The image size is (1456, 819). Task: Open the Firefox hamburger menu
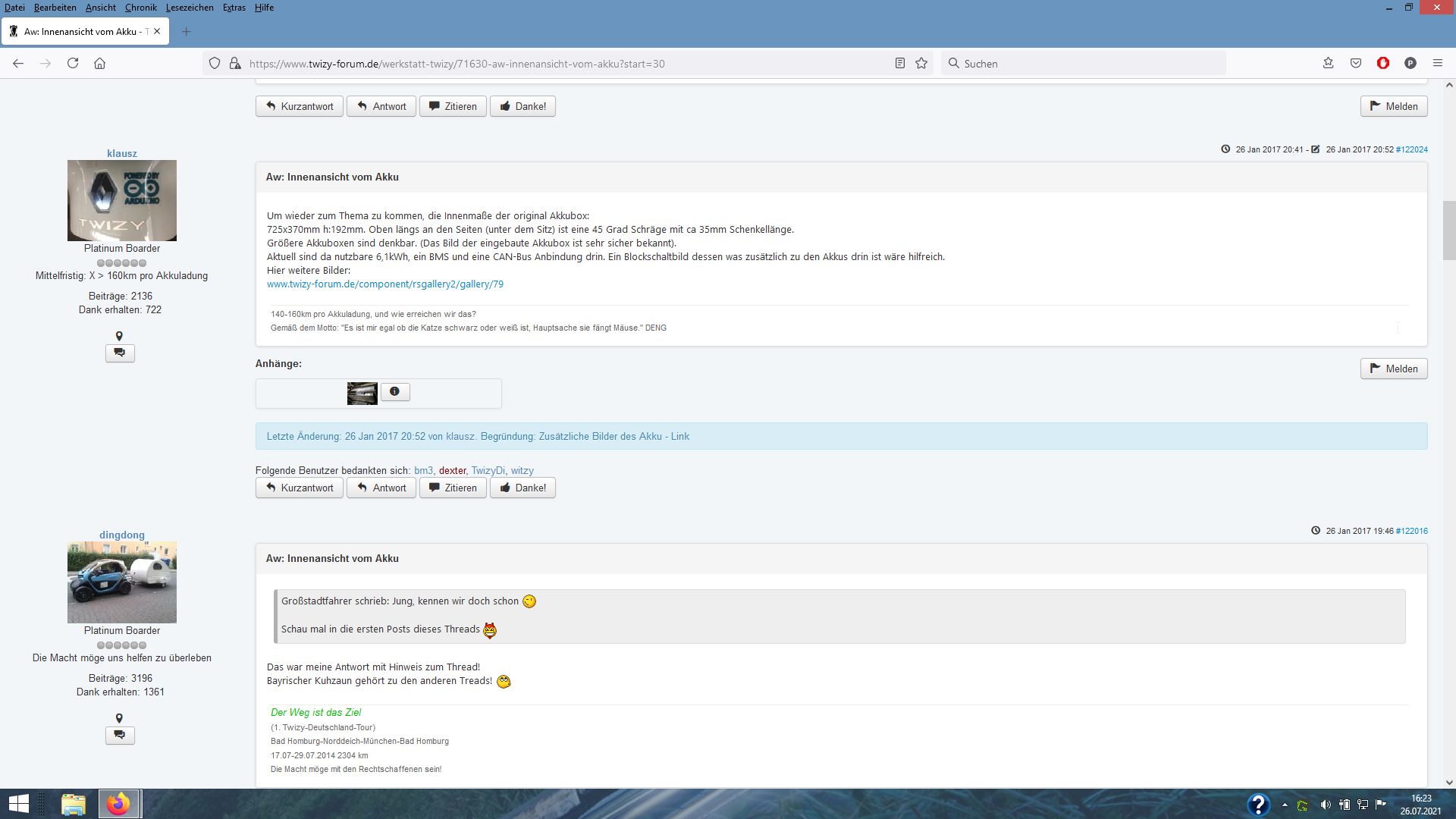(1437, 63)
